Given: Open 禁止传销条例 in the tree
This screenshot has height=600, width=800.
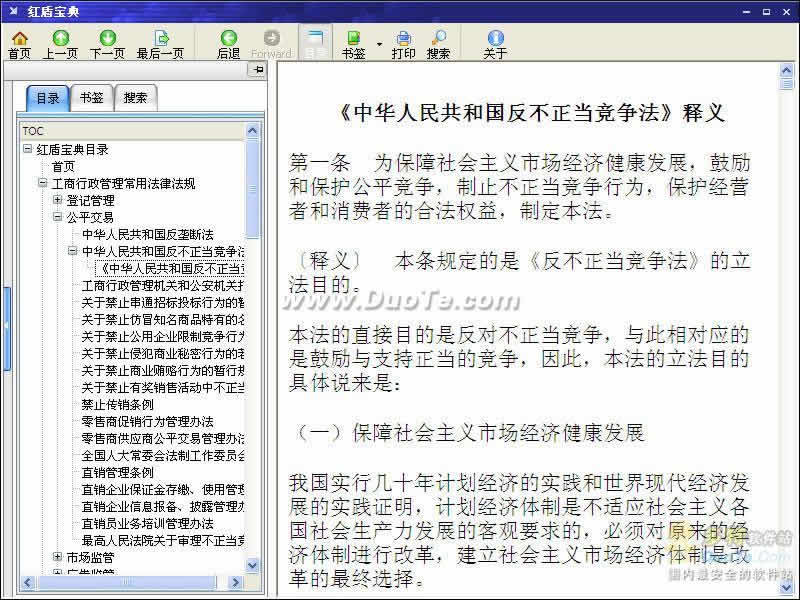Looking at the screenshot, I should pos(117,405).
